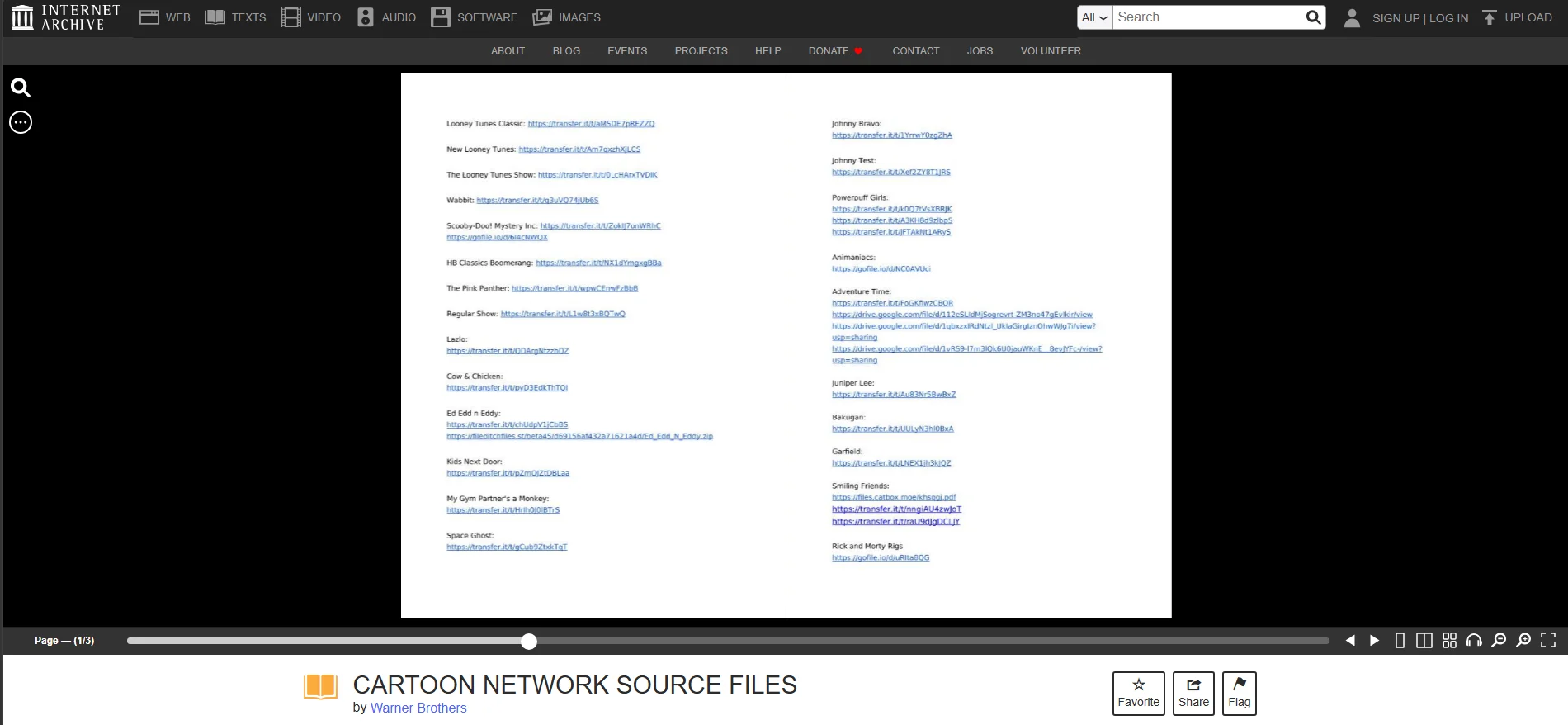Switch to one-page view
This screenshot has height=725, width=1568.
[1400, 641]
